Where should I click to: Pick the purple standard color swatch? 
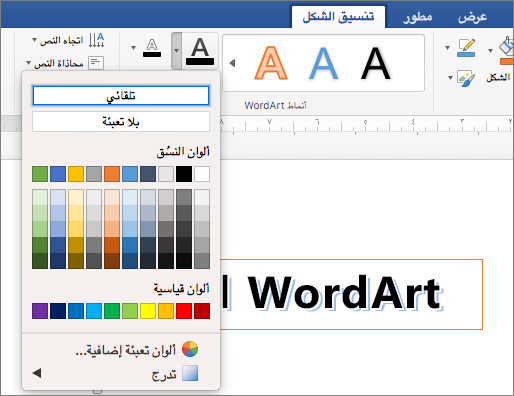(40, 311)
